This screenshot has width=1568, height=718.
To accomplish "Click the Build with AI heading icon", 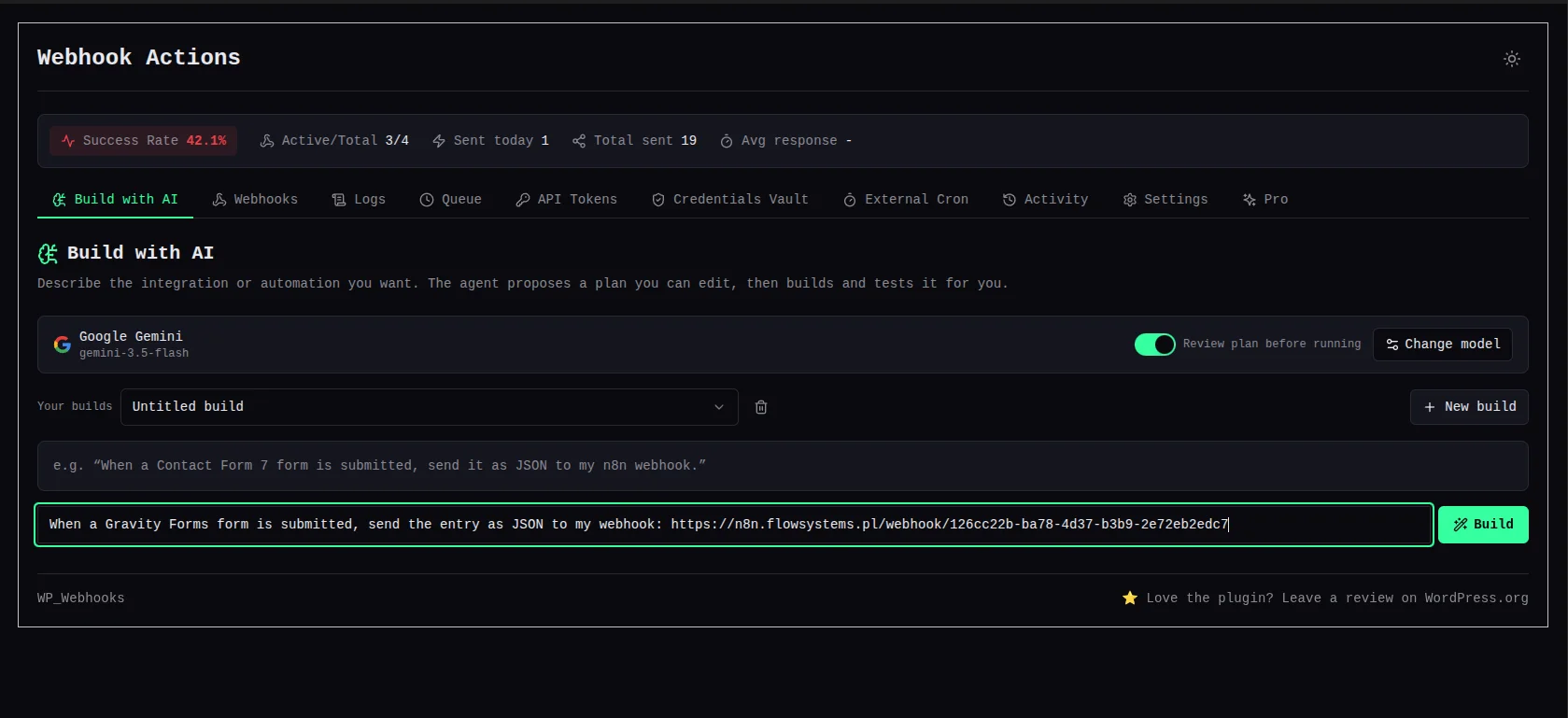I will pos(48,253).
